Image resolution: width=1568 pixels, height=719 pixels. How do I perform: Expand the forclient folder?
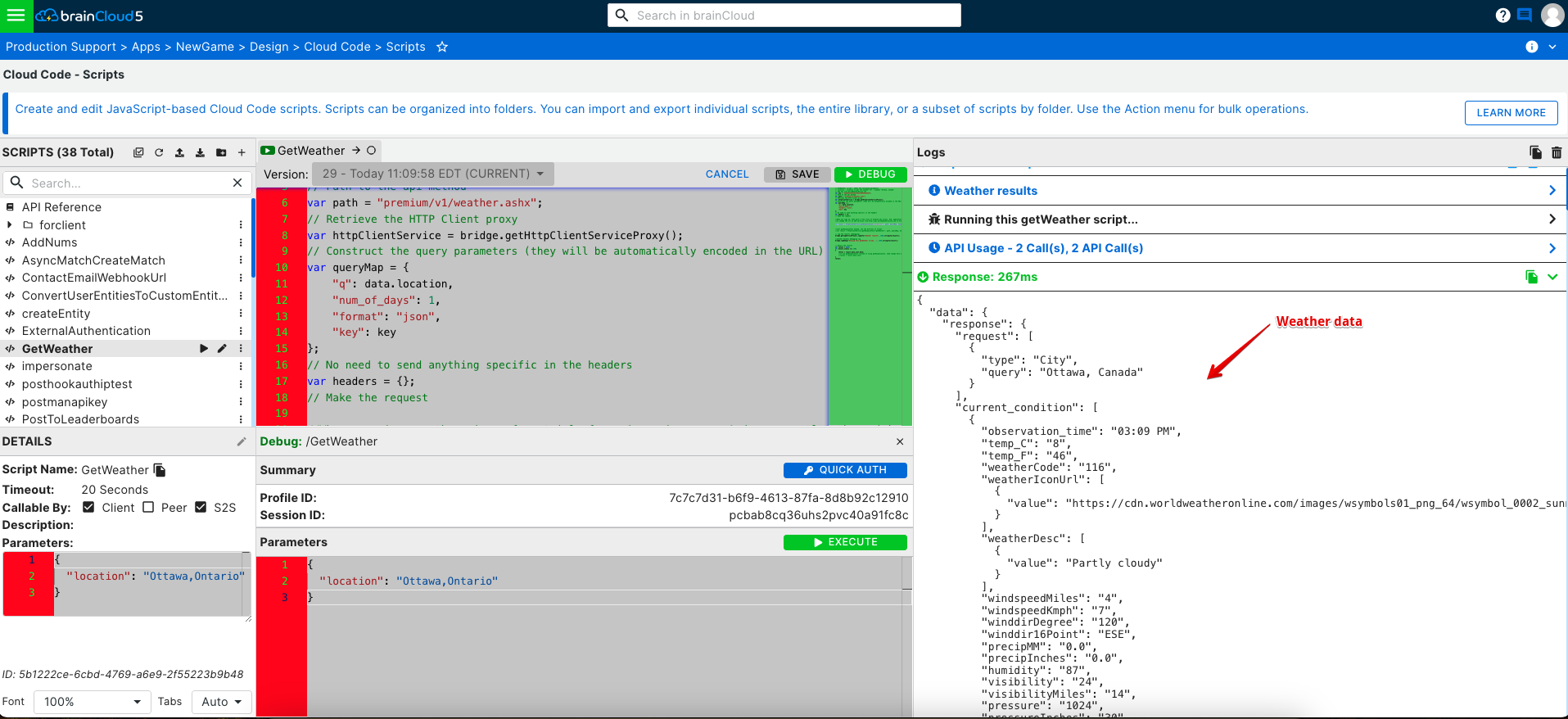9,225
